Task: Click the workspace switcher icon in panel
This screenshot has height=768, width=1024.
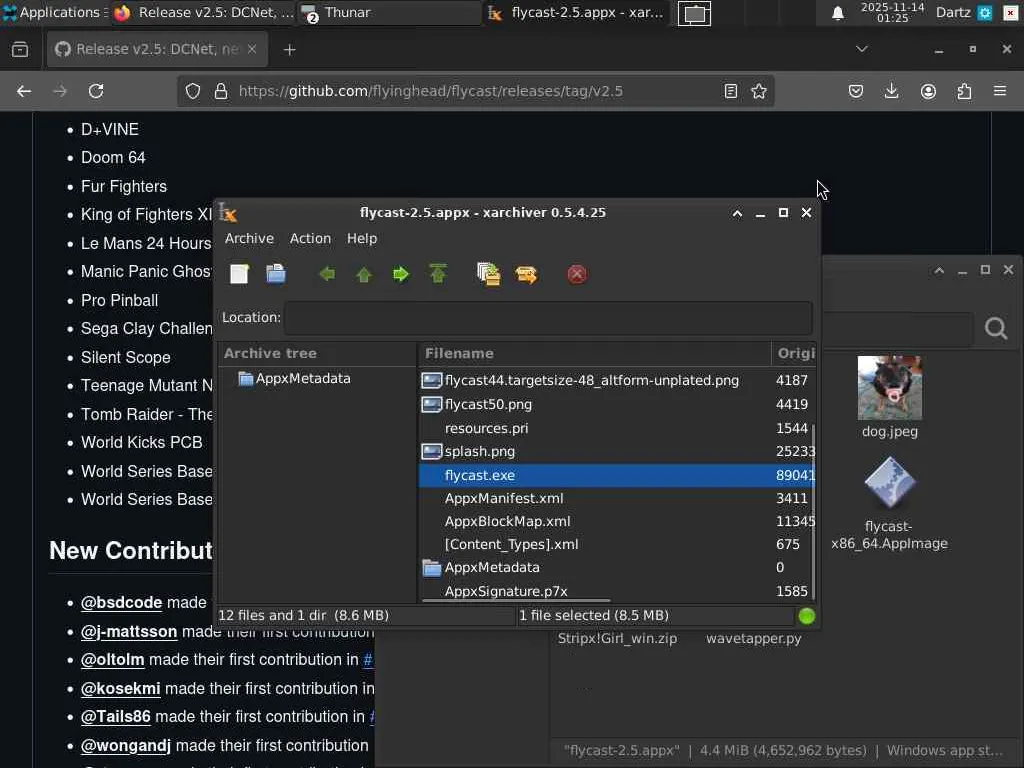Action: 694,13
